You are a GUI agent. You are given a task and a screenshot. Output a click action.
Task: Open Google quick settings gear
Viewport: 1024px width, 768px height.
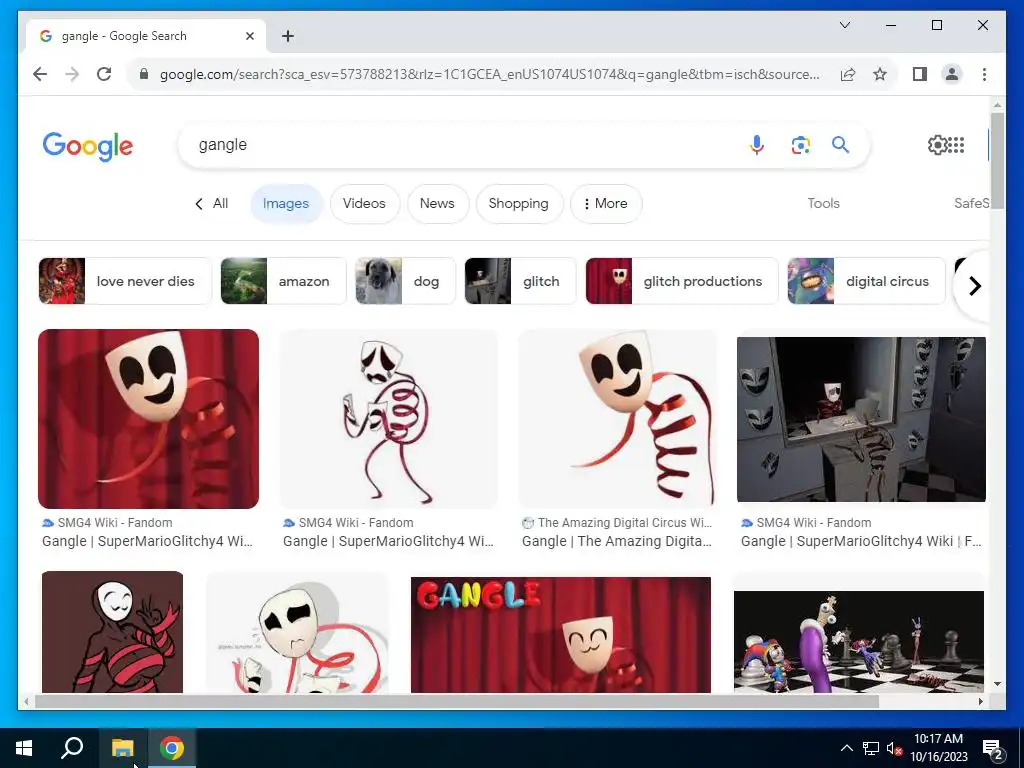(937, 144)
